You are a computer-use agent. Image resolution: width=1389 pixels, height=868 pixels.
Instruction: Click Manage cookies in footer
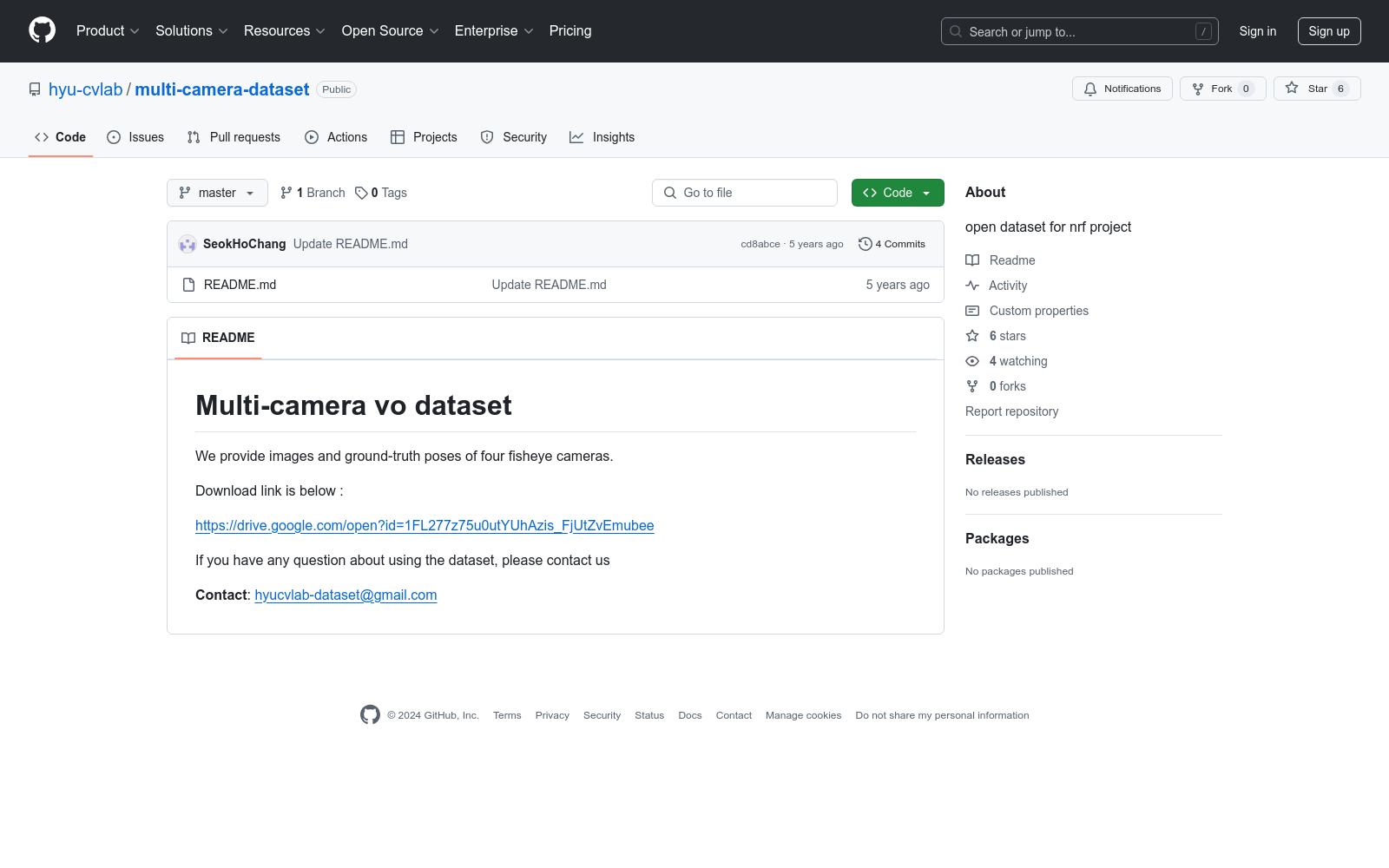point(804,715)
